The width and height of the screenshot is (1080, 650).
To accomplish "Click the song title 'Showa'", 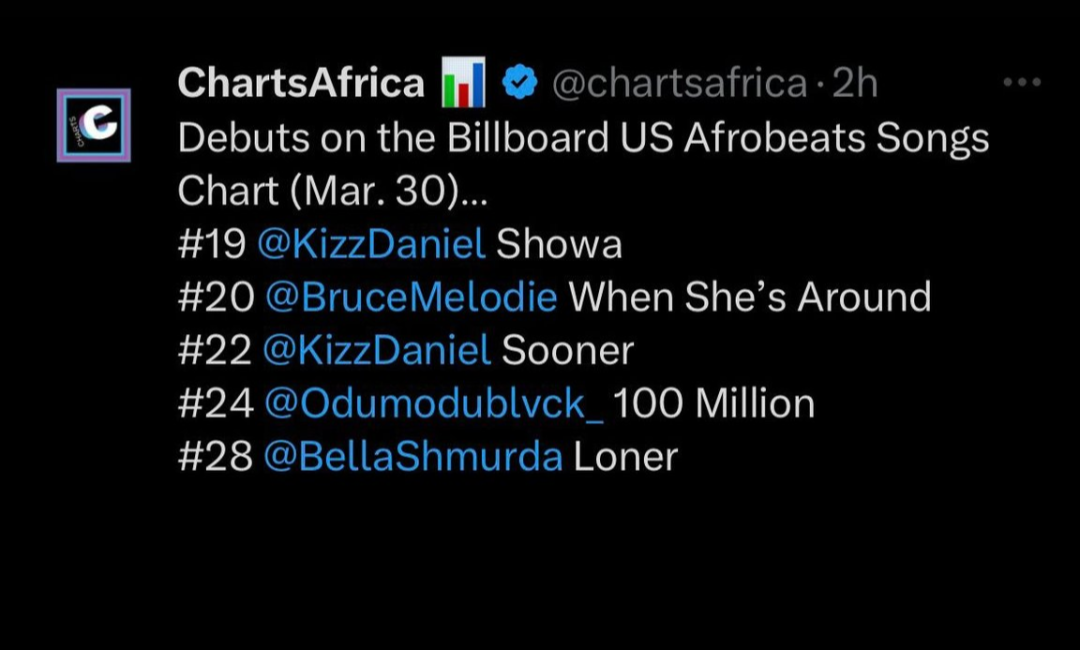I will click(559, 245).
